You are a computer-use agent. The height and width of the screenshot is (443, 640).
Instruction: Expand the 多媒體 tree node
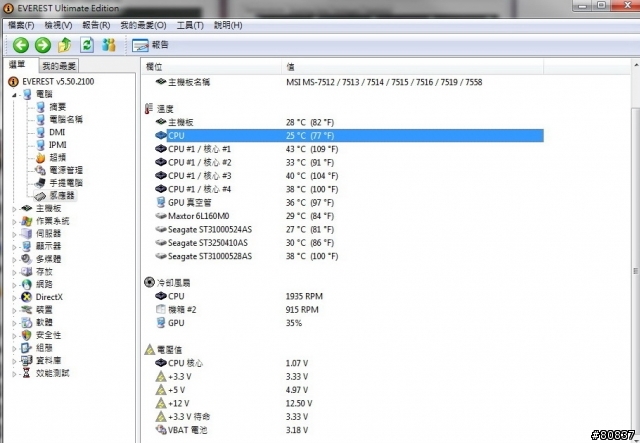(14, 260)
